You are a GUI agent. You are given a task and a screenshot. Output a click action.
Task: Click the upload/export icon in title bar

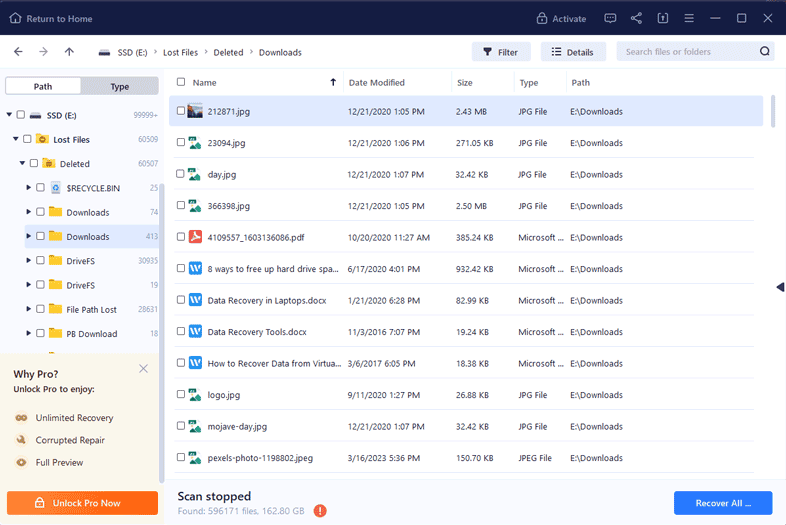click(x=663, y=19)
